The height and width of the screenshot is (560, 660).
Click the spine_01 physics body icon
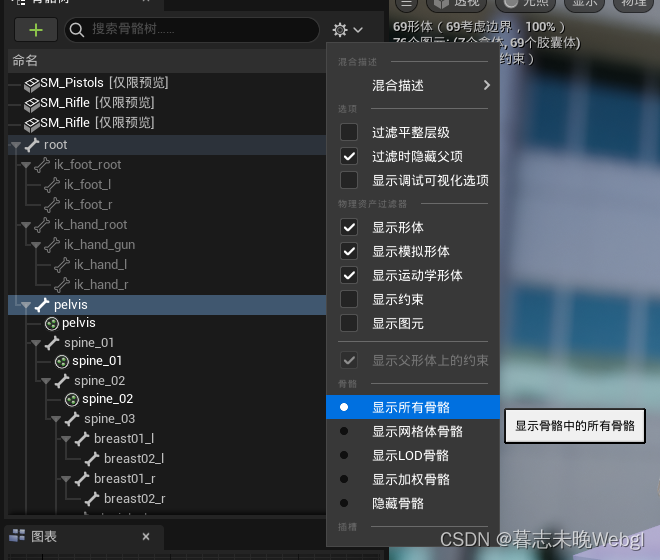(62, 362)
